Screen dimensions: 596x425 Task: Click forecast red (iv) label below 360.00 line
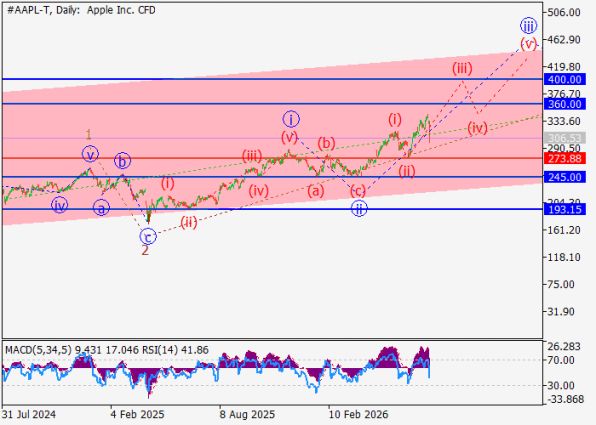pos(477,128)
